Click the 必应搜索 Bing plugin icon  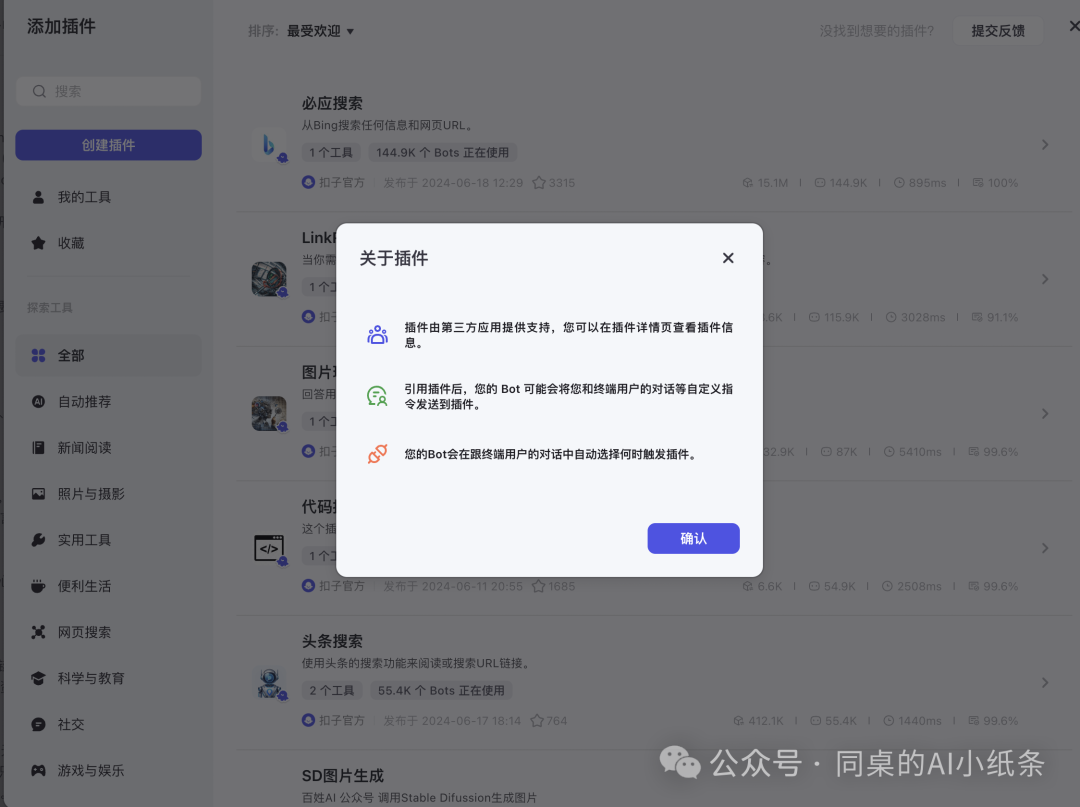pyautogui.click(x=270, y=143)
